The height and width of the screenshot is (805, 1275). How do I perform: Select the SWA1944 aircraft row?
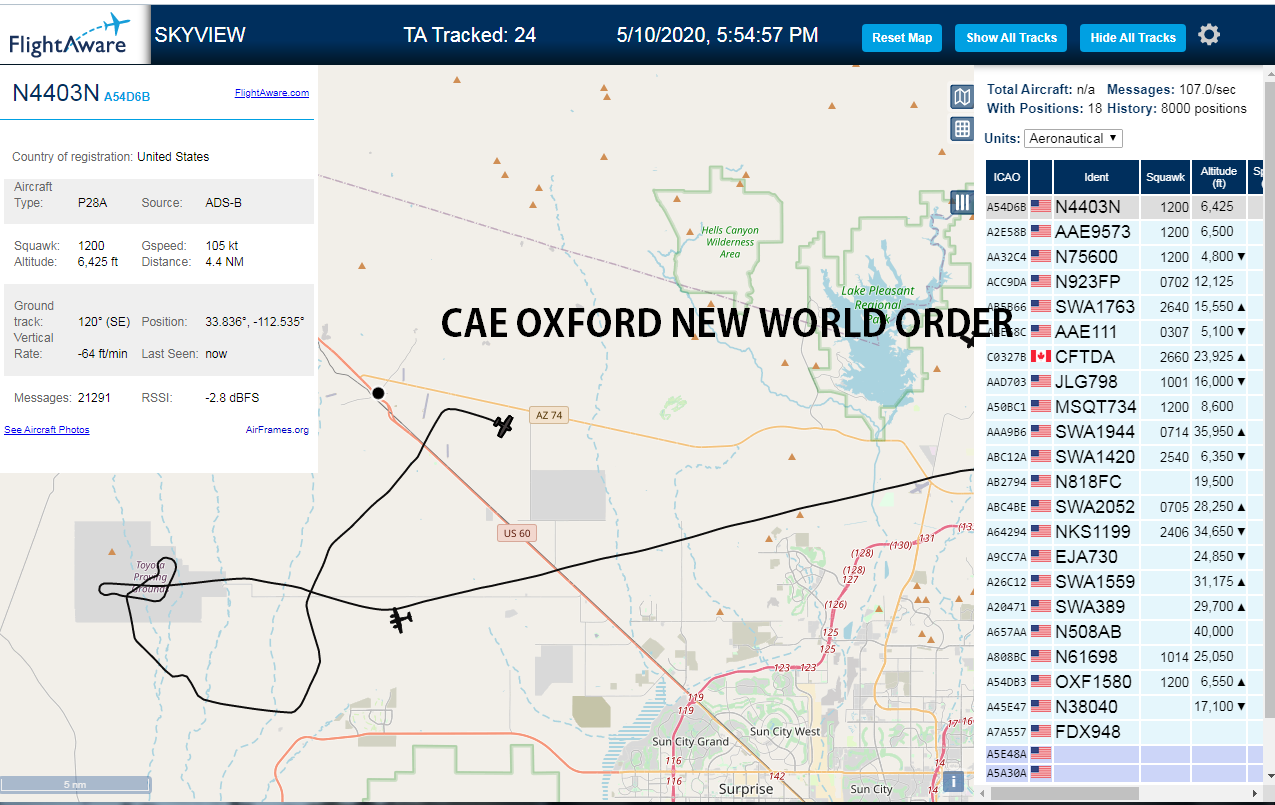click(1123, 432)
